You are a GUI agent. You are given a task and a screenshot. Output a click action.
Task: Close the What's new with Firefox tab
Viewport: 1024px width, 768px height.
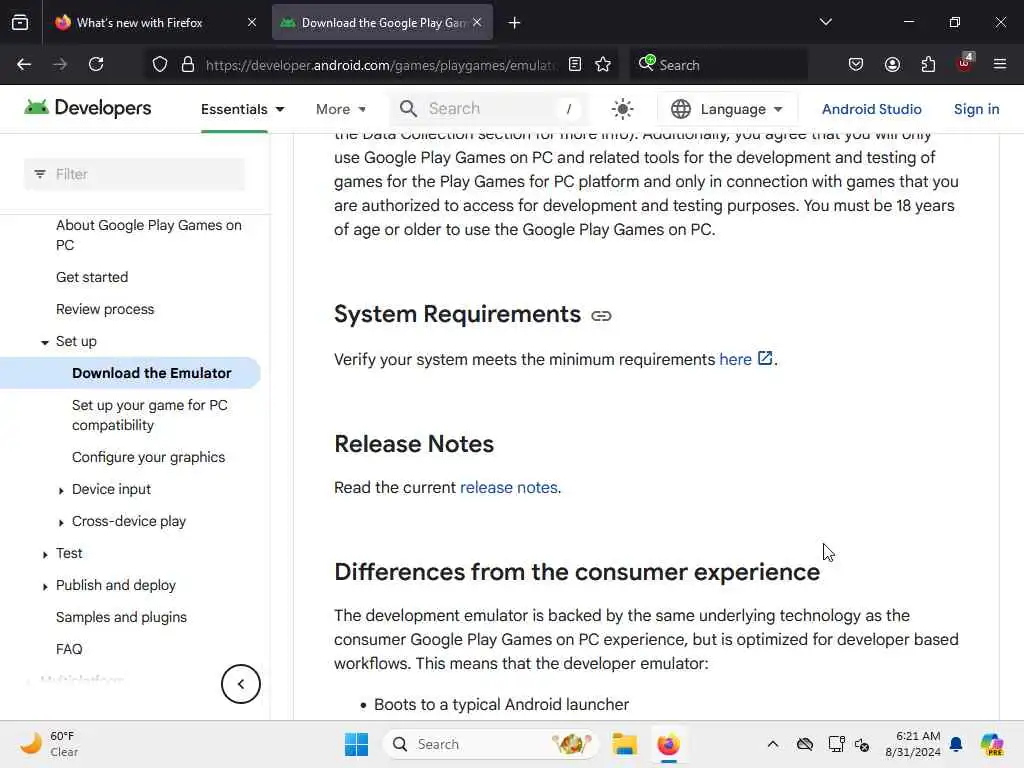(x=252, y=22)
